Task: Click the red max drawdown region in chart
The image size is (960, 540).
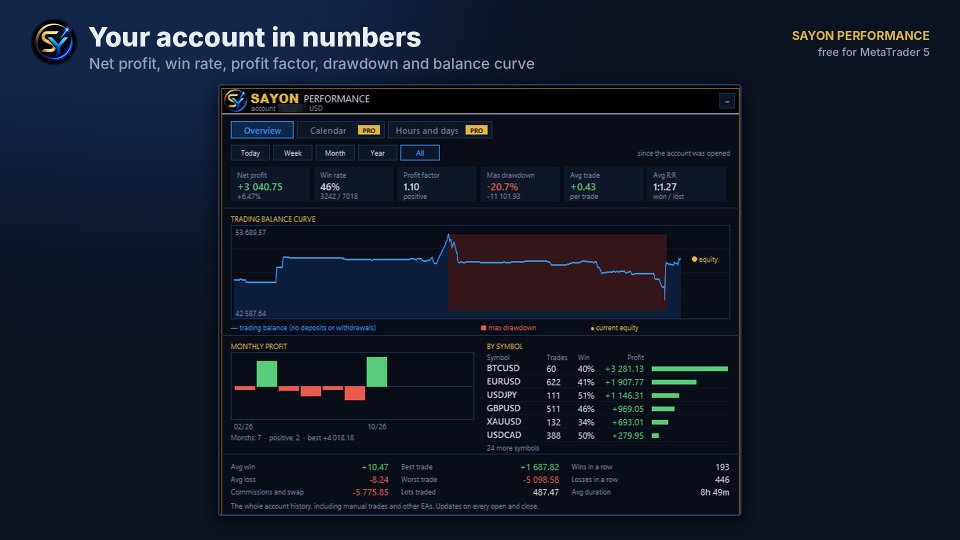Action: point(557,272)
